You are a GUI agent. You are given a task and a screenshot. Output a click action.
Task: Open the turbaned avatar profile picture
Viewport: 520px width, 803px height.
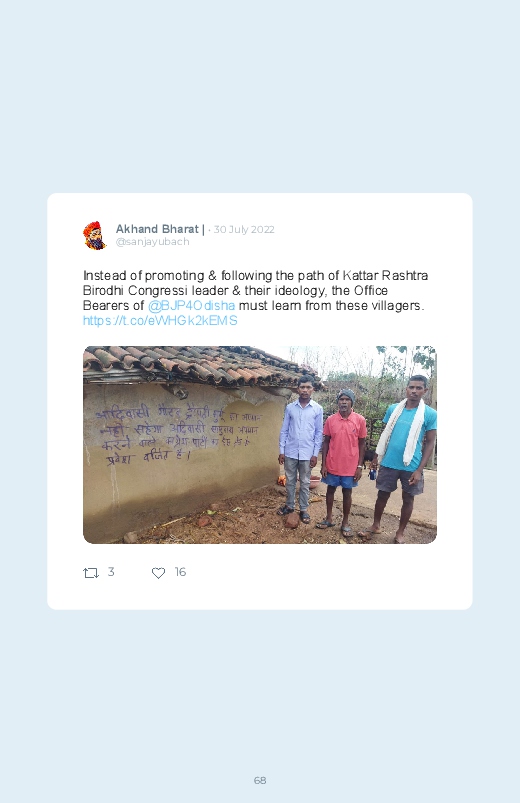(x=95, y=235)
